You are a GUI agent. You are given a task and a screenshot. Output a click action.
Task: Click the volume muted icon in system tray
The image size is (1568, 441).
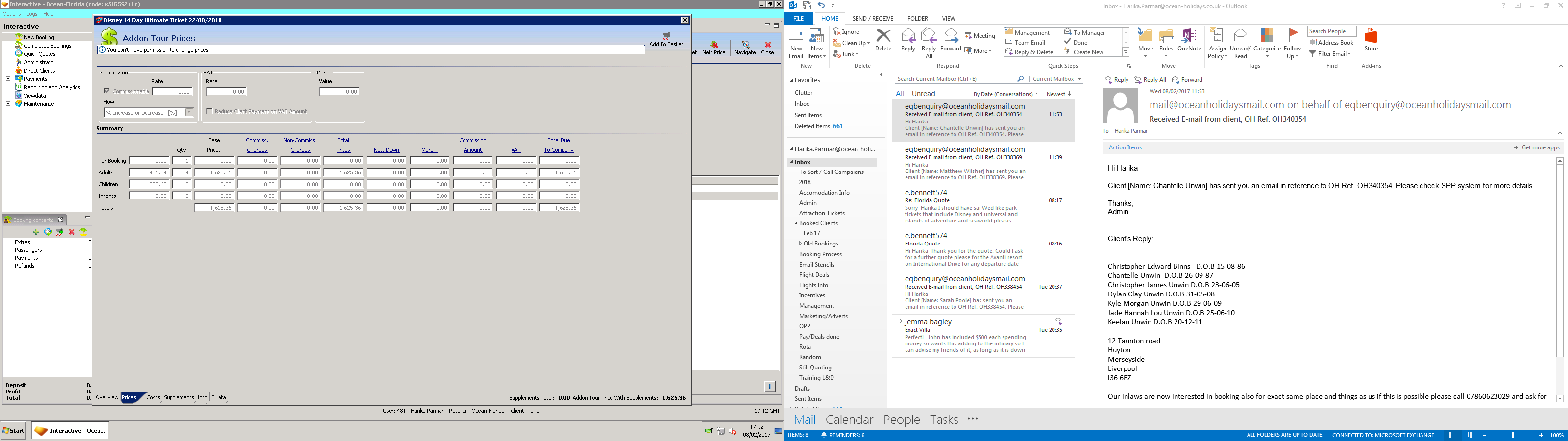coord(732,431)
